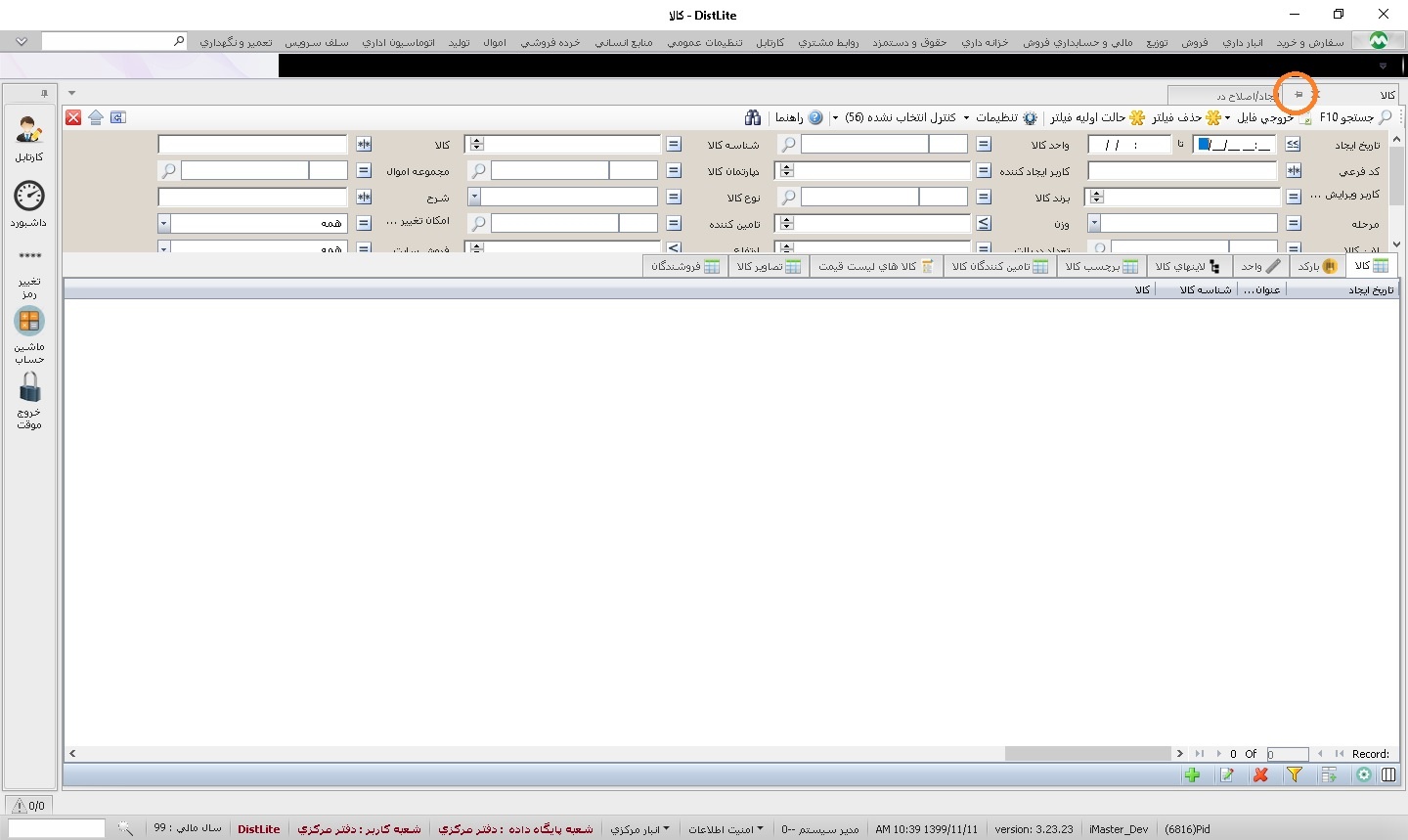Image resolution: width=1408 pixels, height=840 pixels.
Task: Click the red close icon in form toolbar
Action: pyautogui.click(x=73, y=117)
